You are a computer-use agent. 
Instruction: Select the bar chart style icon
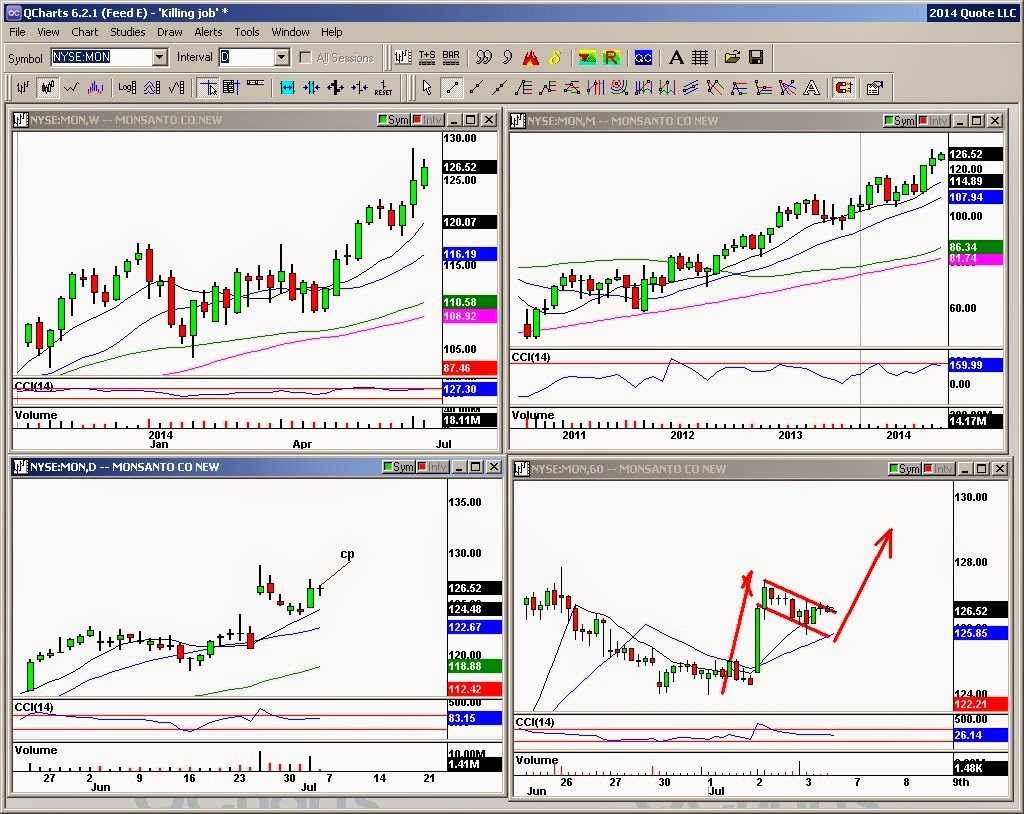pos(24,88)
